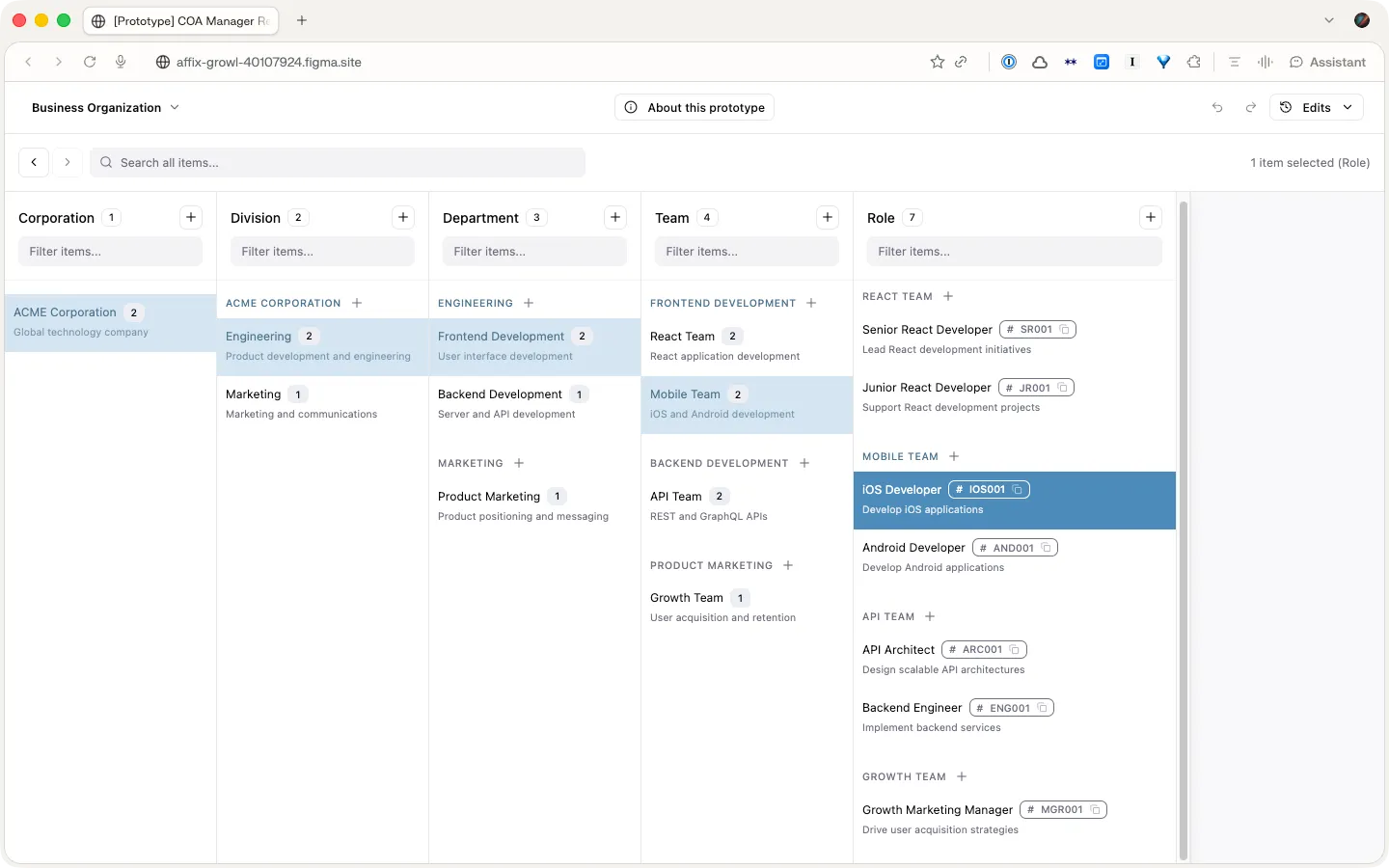This screenshot has height=868, width=1389.
Task: Add a new Department with plus button
Action: click(x=615, y=217)
